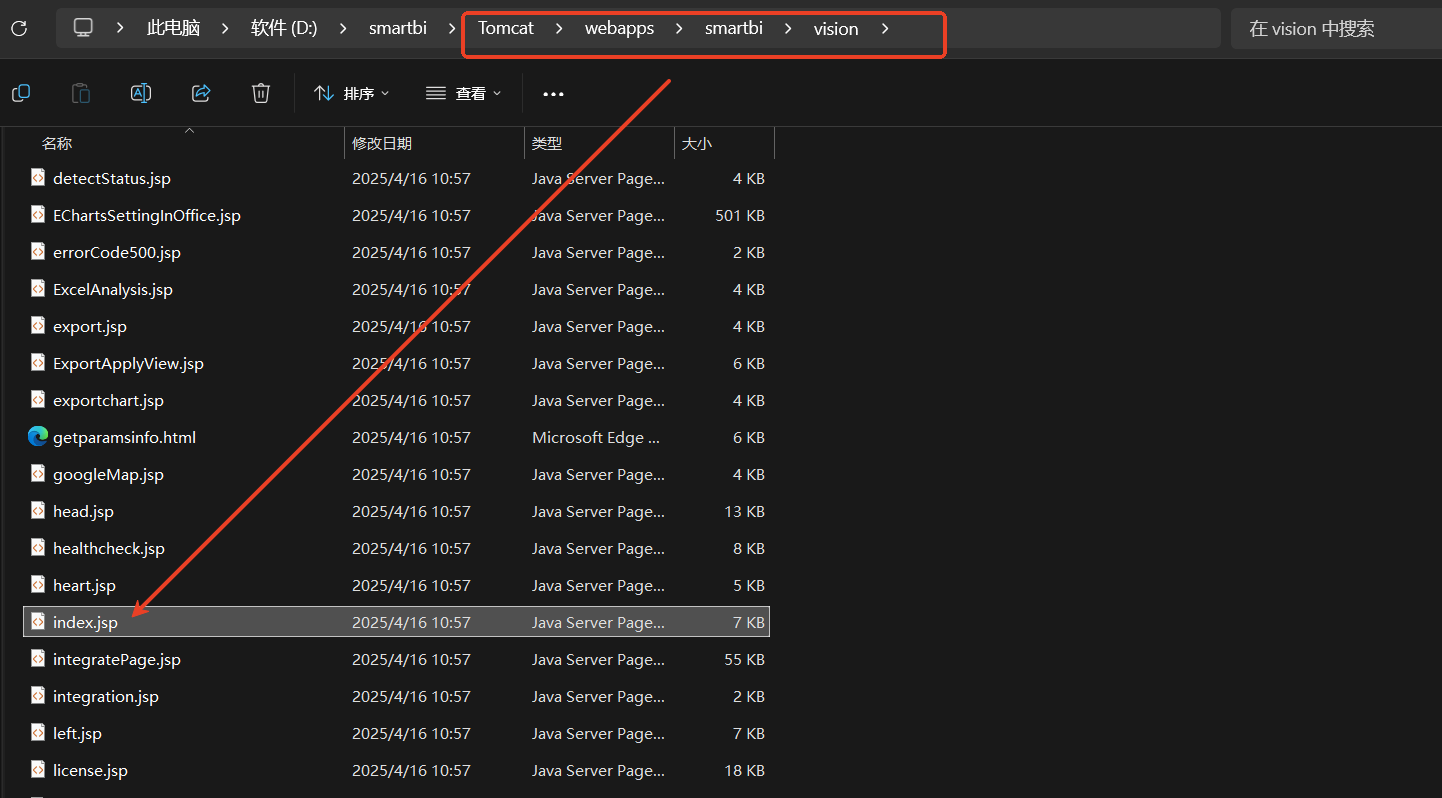
Task: Expand the chevron between smartbi and vision
Action: [x=789, y=28]
